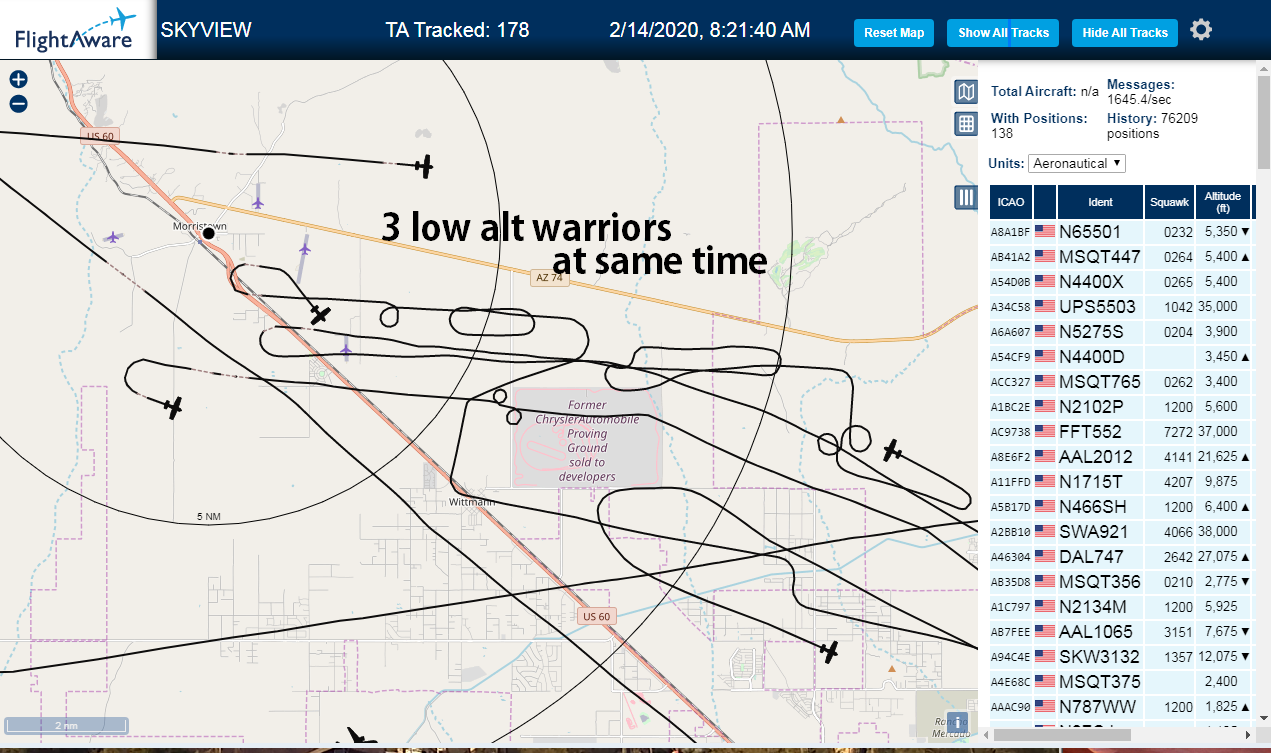Click squawk value 7272
Screen dimensions: 1271x753
click(x=1179, y=432)
